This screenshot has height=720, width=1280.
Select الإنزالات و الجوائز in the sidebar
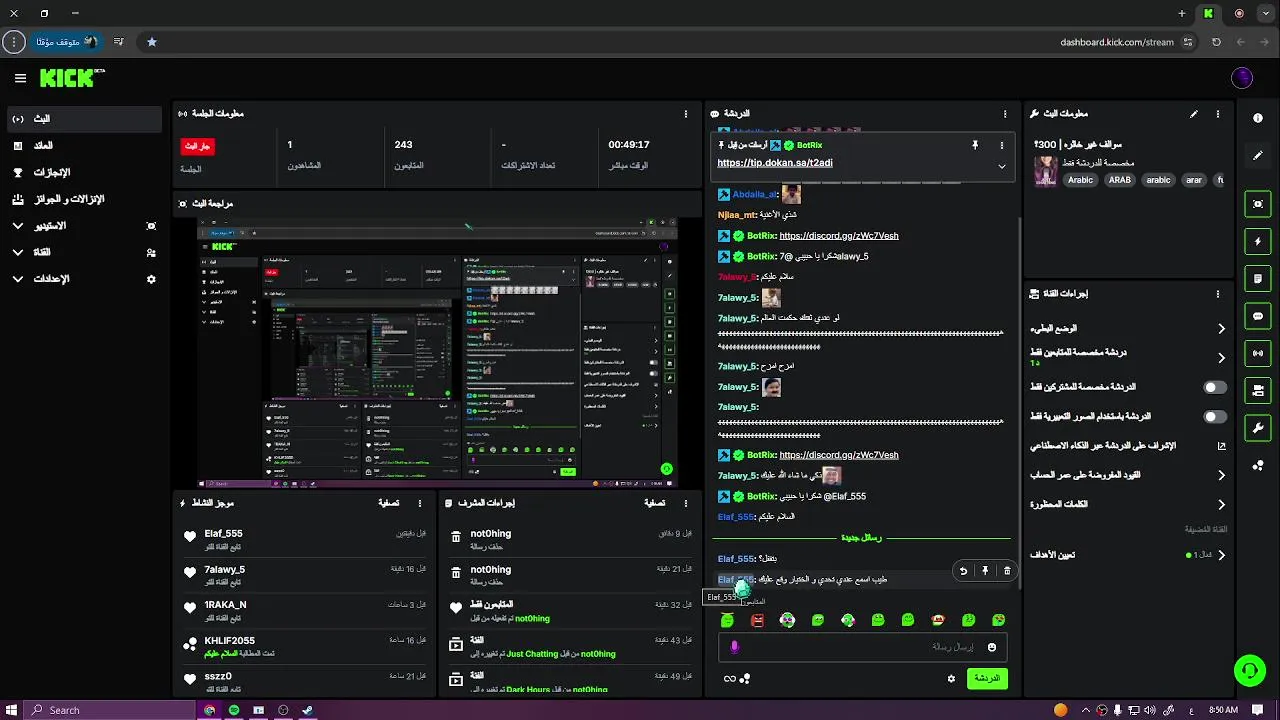83,199
